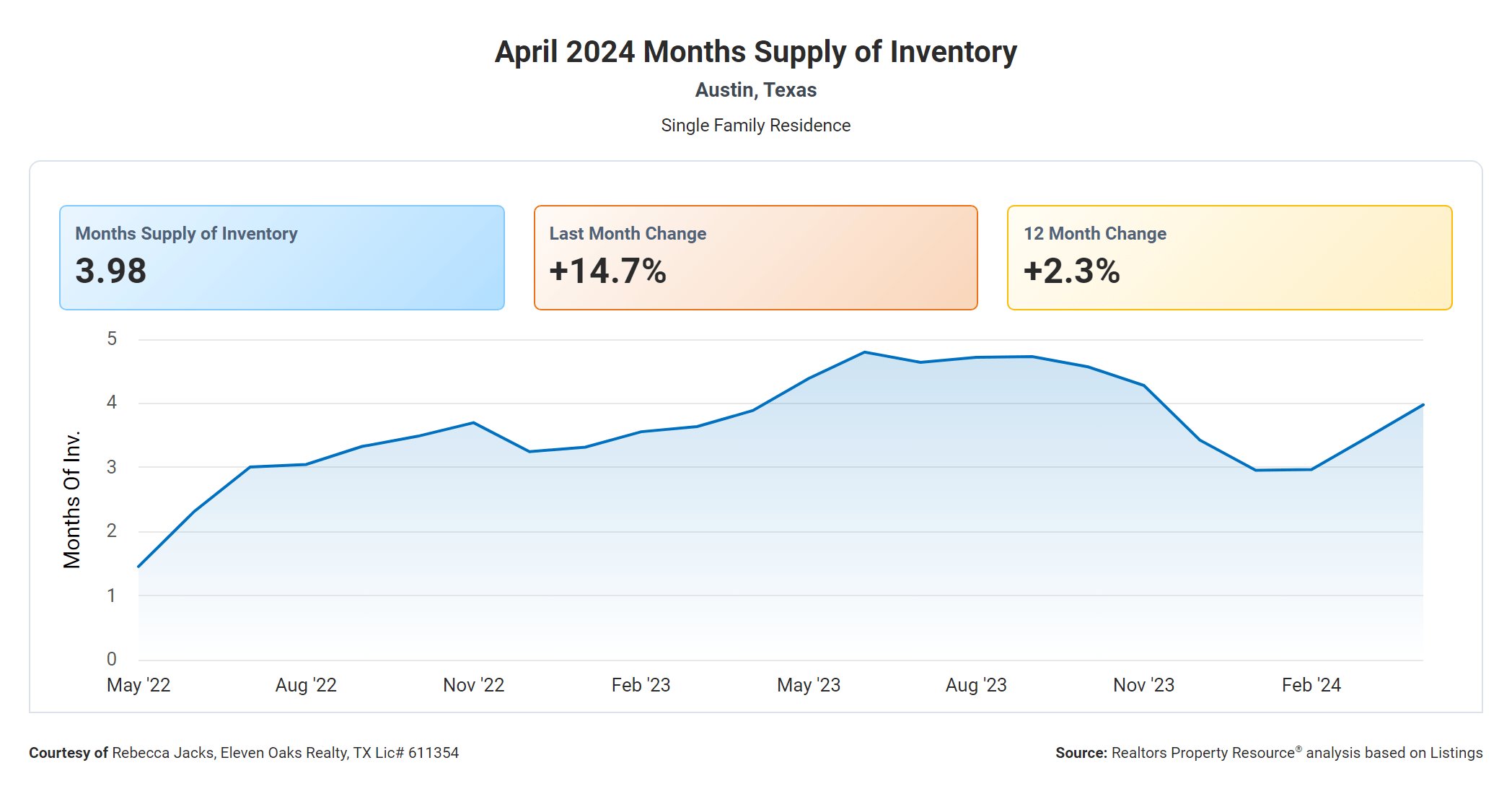Select the Aug '22 x-axis label

tap(306, 685)
